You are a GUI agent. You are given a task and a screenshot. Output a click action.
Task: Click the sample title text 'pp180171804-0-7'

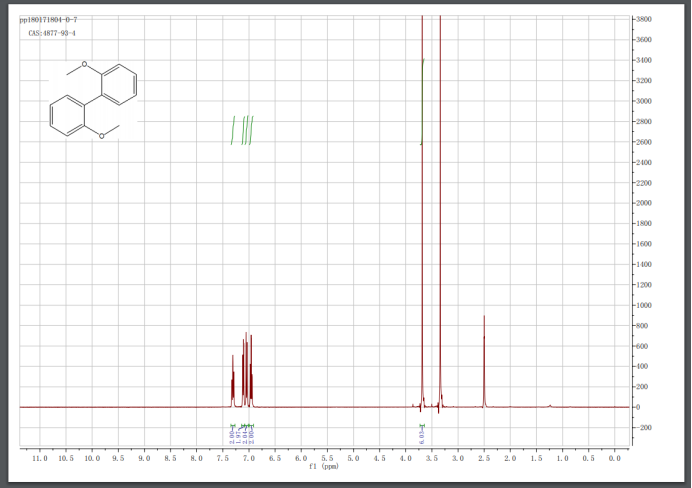pos(49,20)
